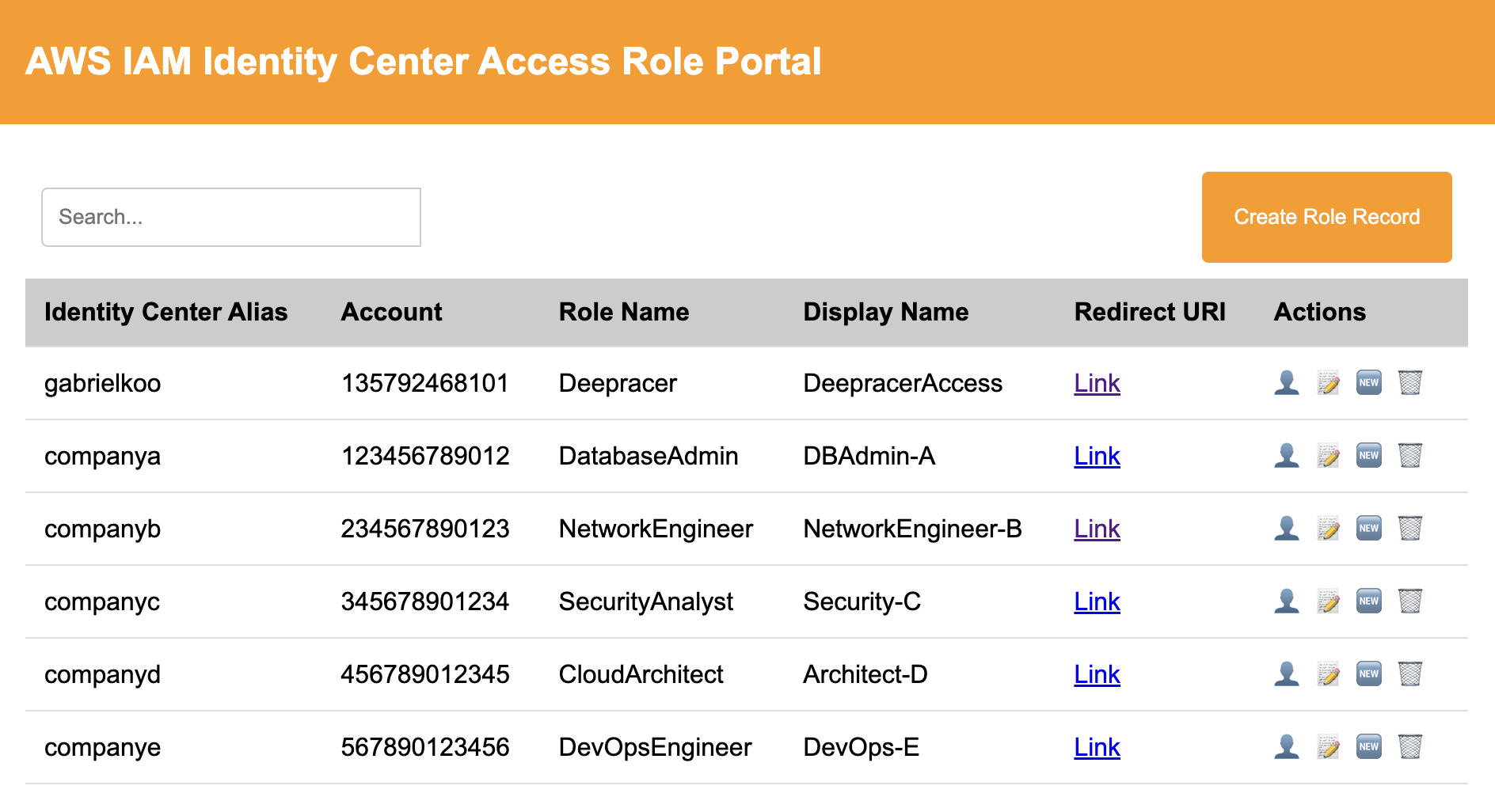1495x812 pixels.
Task: Click the user icon for gabrielkoo row
Action: (1287, 383)
